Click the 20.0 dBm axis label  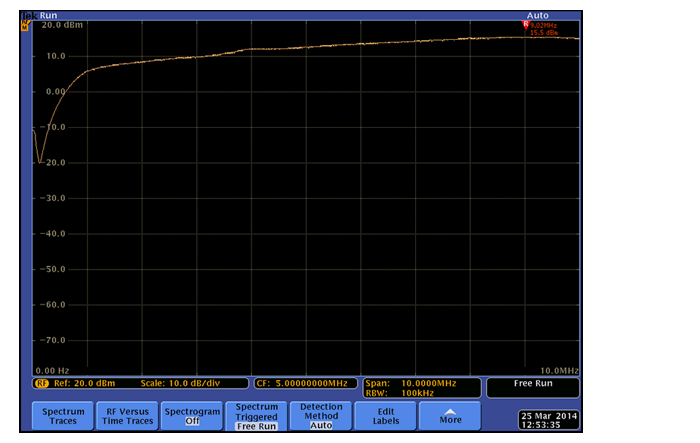(62, 25)
